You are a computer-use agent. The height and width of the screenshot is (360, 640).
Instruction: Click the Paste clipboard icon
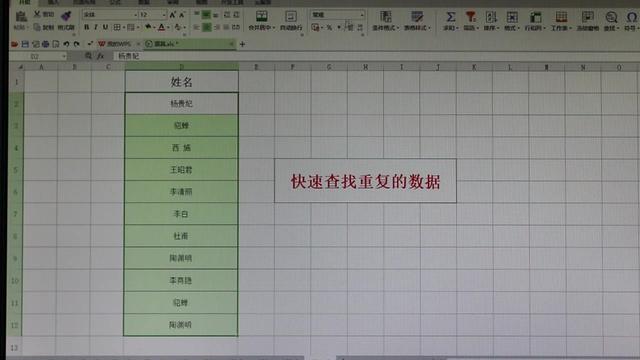pyautogui.click(x=20, y=17)
